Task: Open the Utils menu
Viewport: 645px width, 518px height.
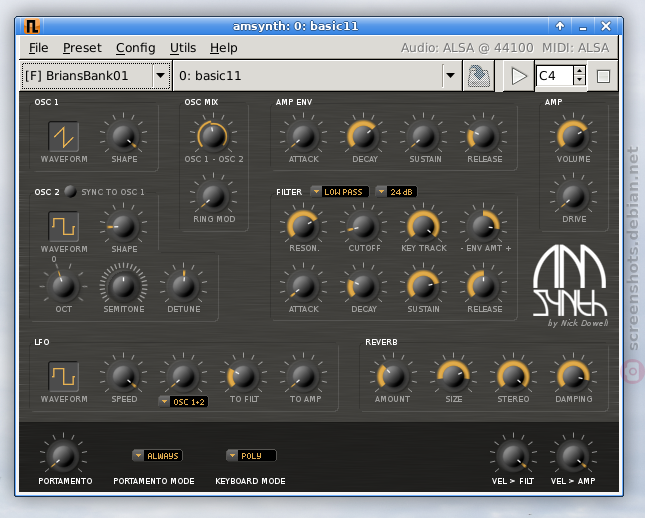Action: [x=183, y=48]
